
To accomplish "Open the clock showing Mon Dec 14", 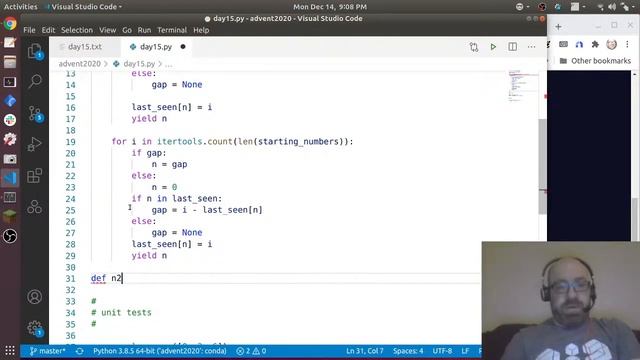I will (x=330, y=7).
